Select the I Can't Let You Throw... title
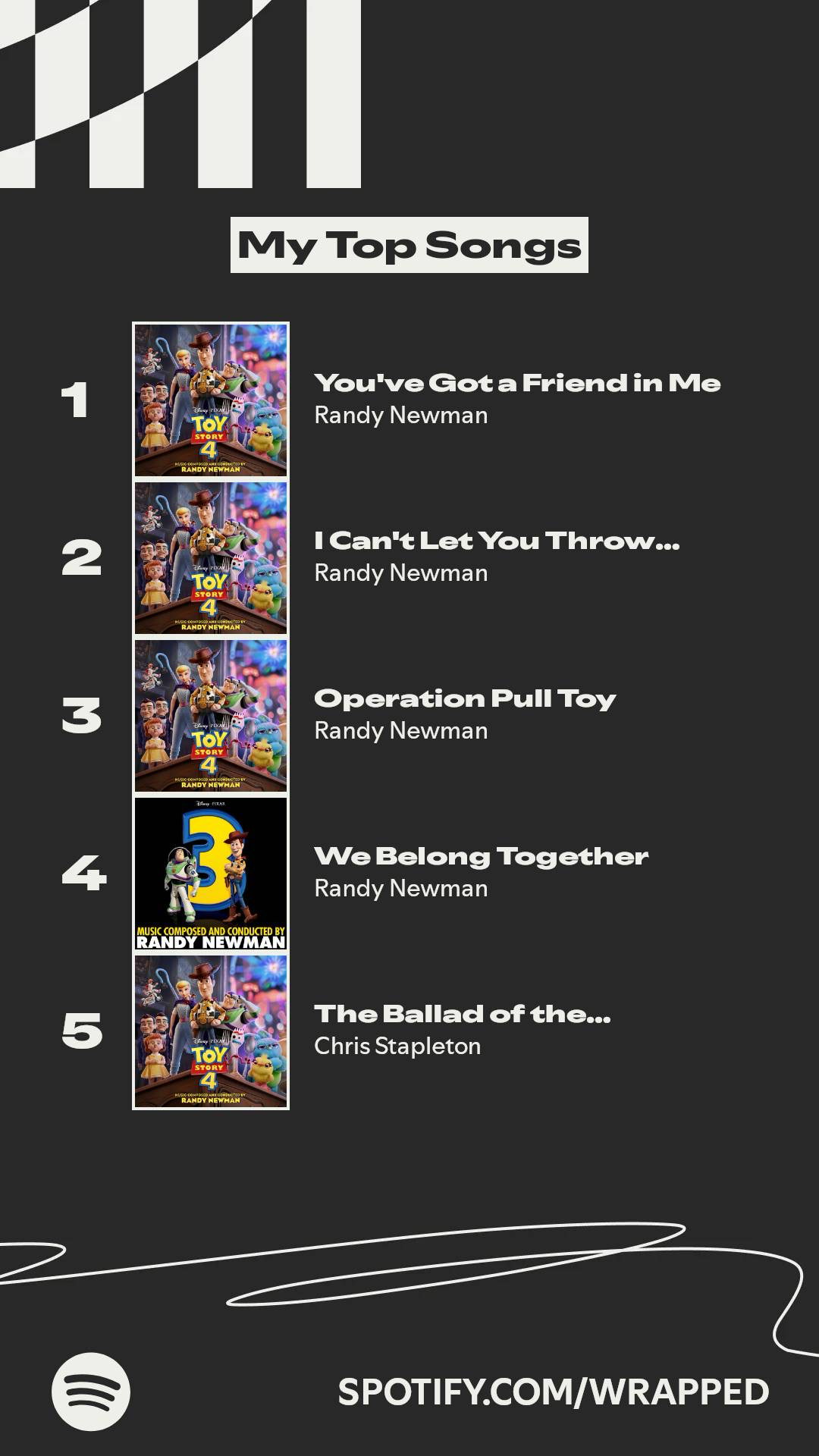 497,541
